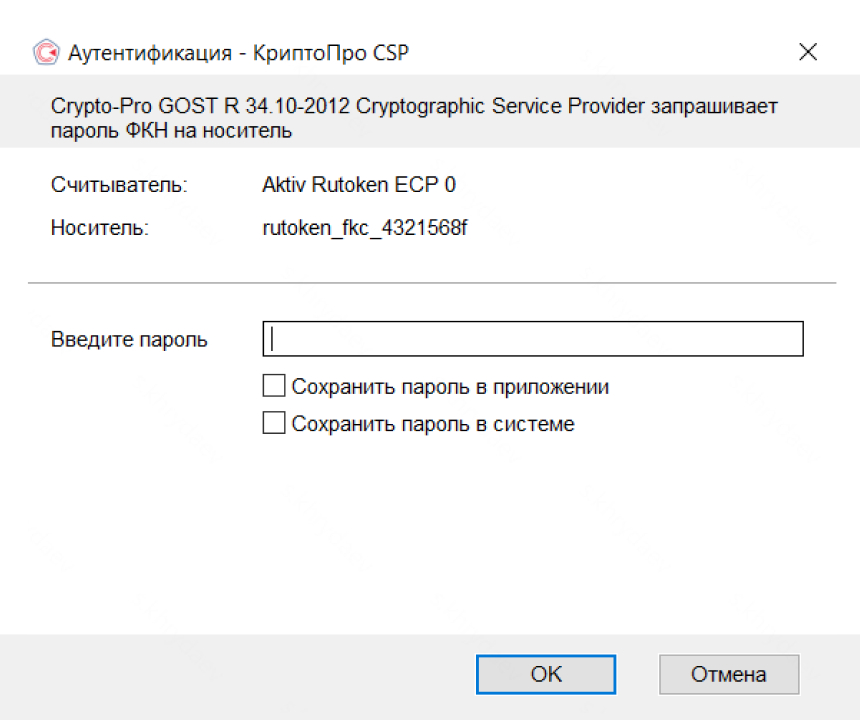Click the empty gray footer left of OK
Screen dimensions: 860x720
[x=240, y=674]
